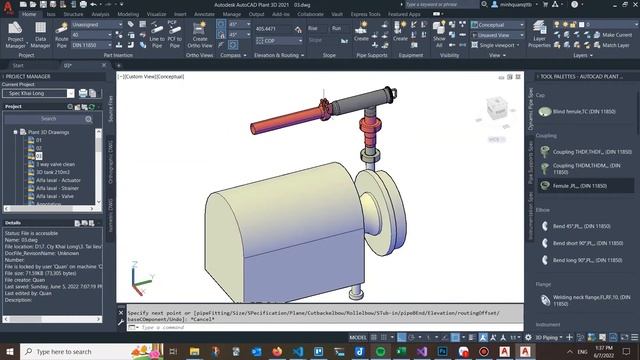
Task: Open the Windows Start button
Action: tap(10, 351)
